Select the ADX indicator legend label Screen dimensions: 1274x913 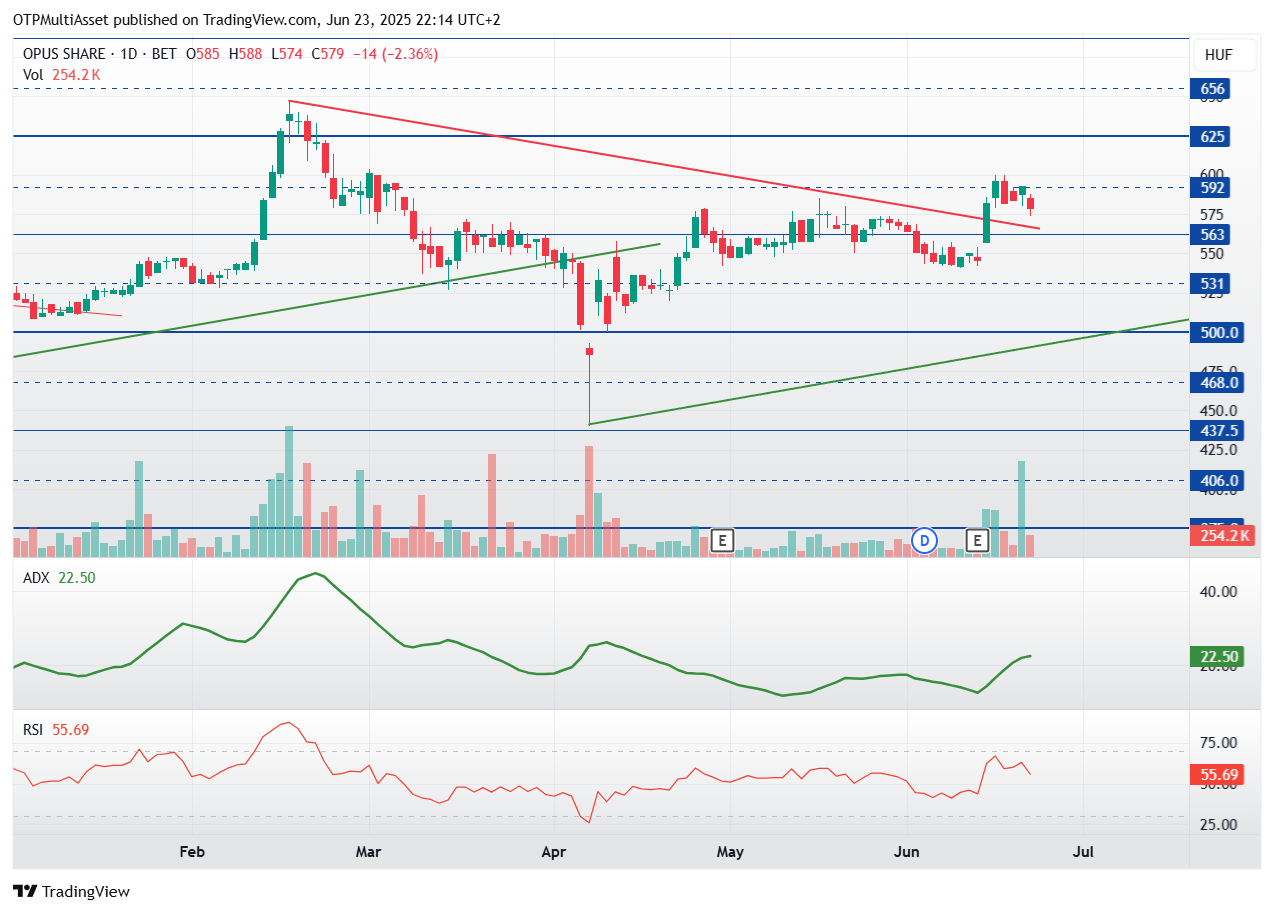(x=36, y=577)
